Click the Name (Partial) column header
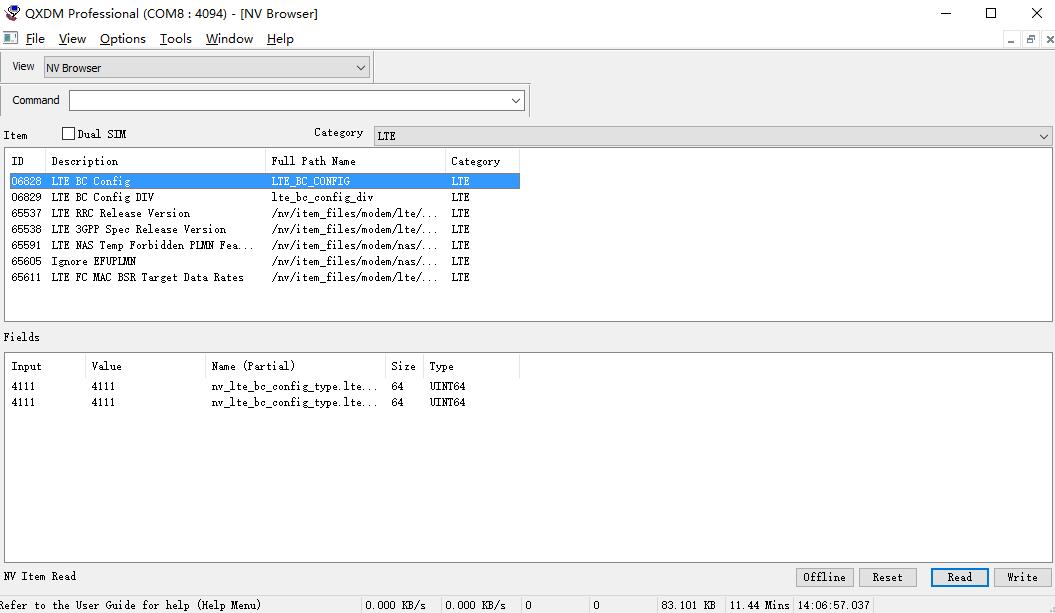Screen dimensions: 1055x613 tap(295, 367)
